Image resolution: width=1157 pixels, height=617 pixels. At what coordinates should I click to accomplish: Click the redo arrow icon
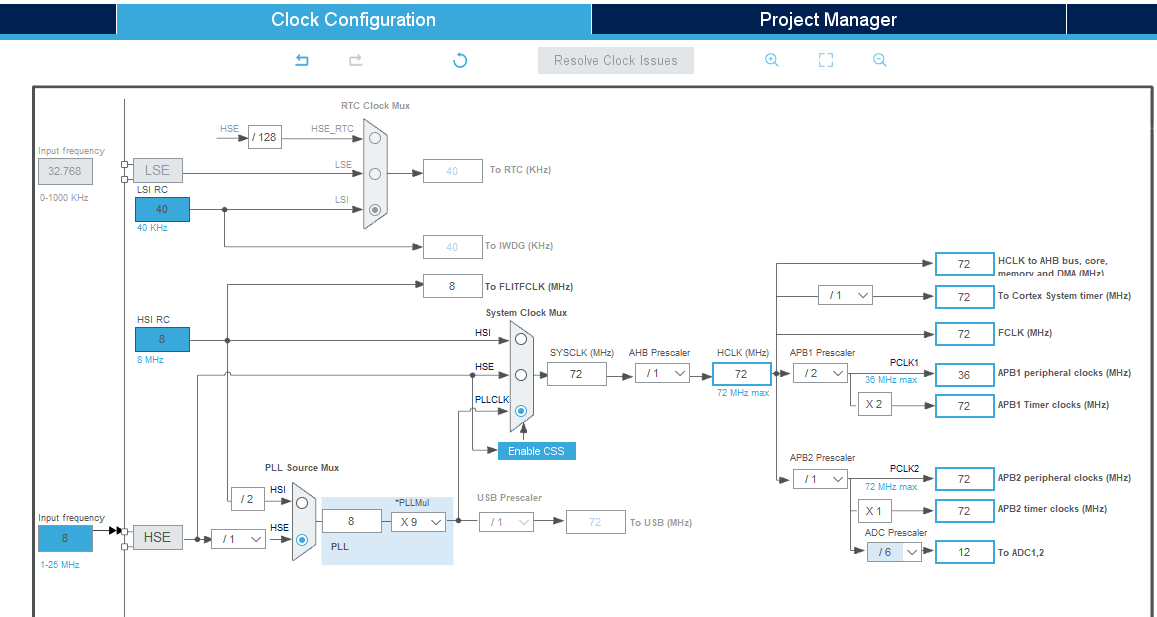click(356, 61)
